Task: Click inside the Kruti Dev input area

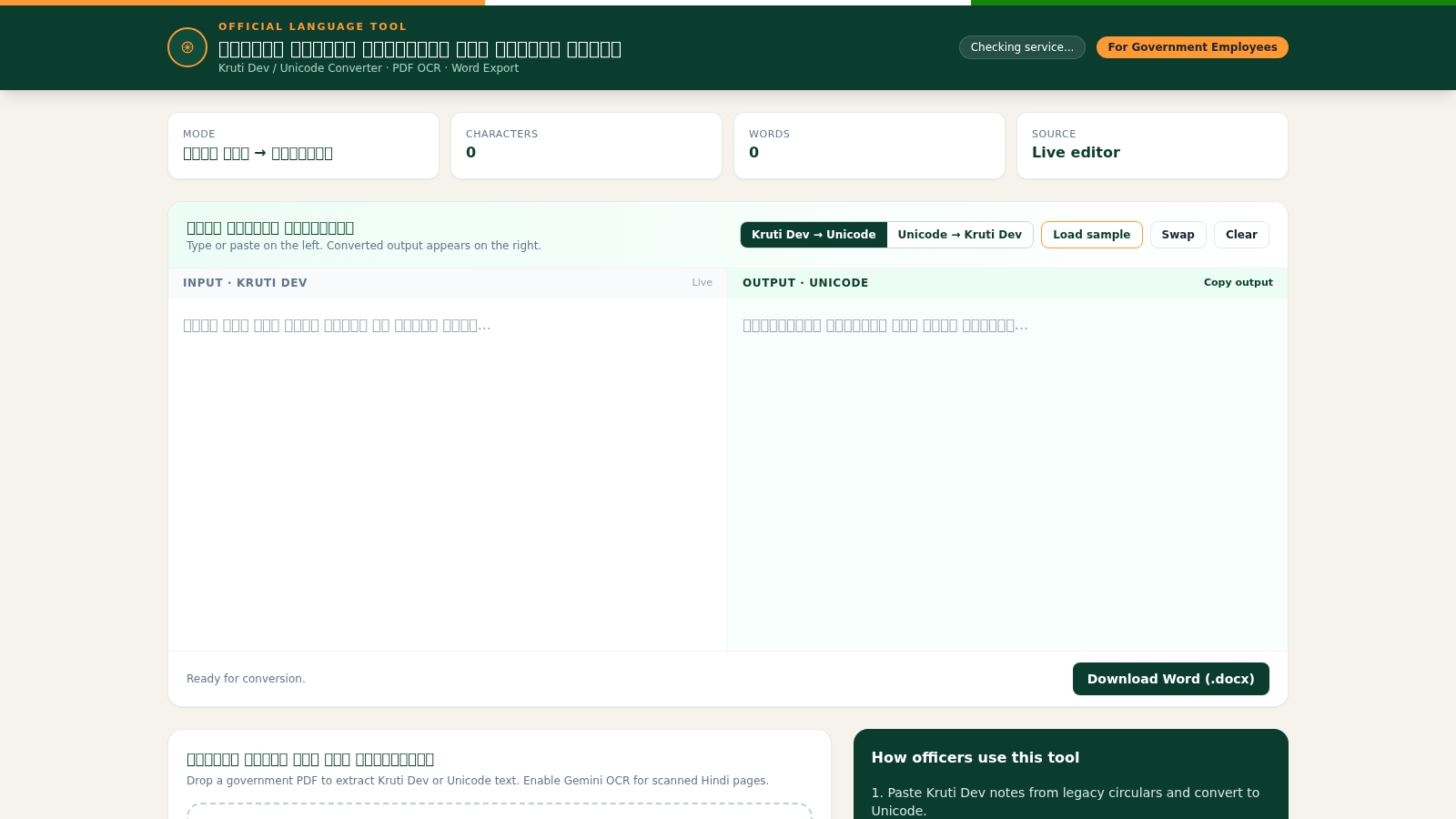Action: (448, 474)
